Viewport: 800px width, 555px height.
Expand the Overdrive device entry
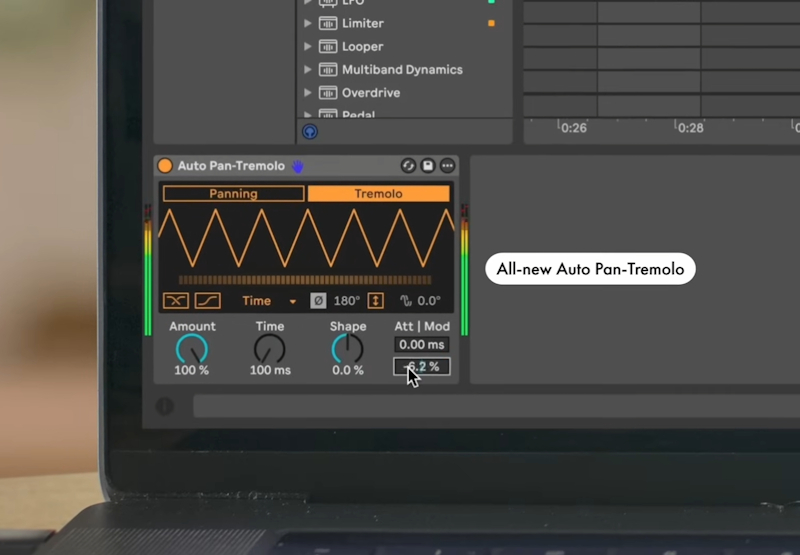pos(308,93)
